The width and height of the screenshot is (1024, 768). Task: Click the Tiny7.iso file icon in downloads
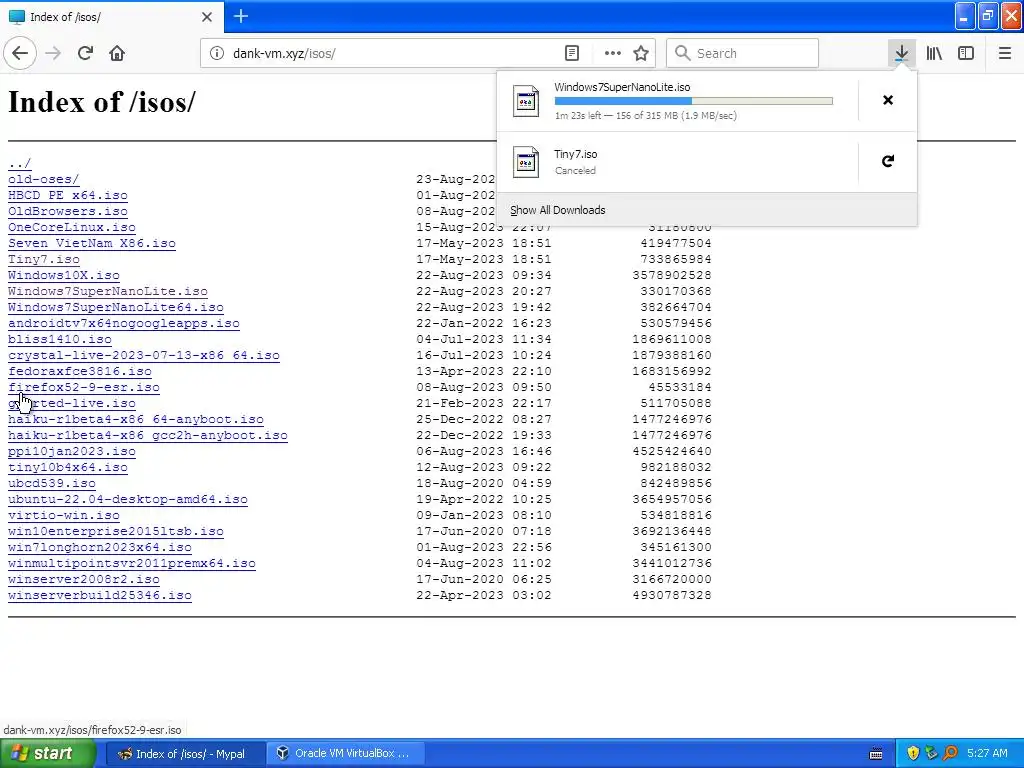(x=526, y=162)
